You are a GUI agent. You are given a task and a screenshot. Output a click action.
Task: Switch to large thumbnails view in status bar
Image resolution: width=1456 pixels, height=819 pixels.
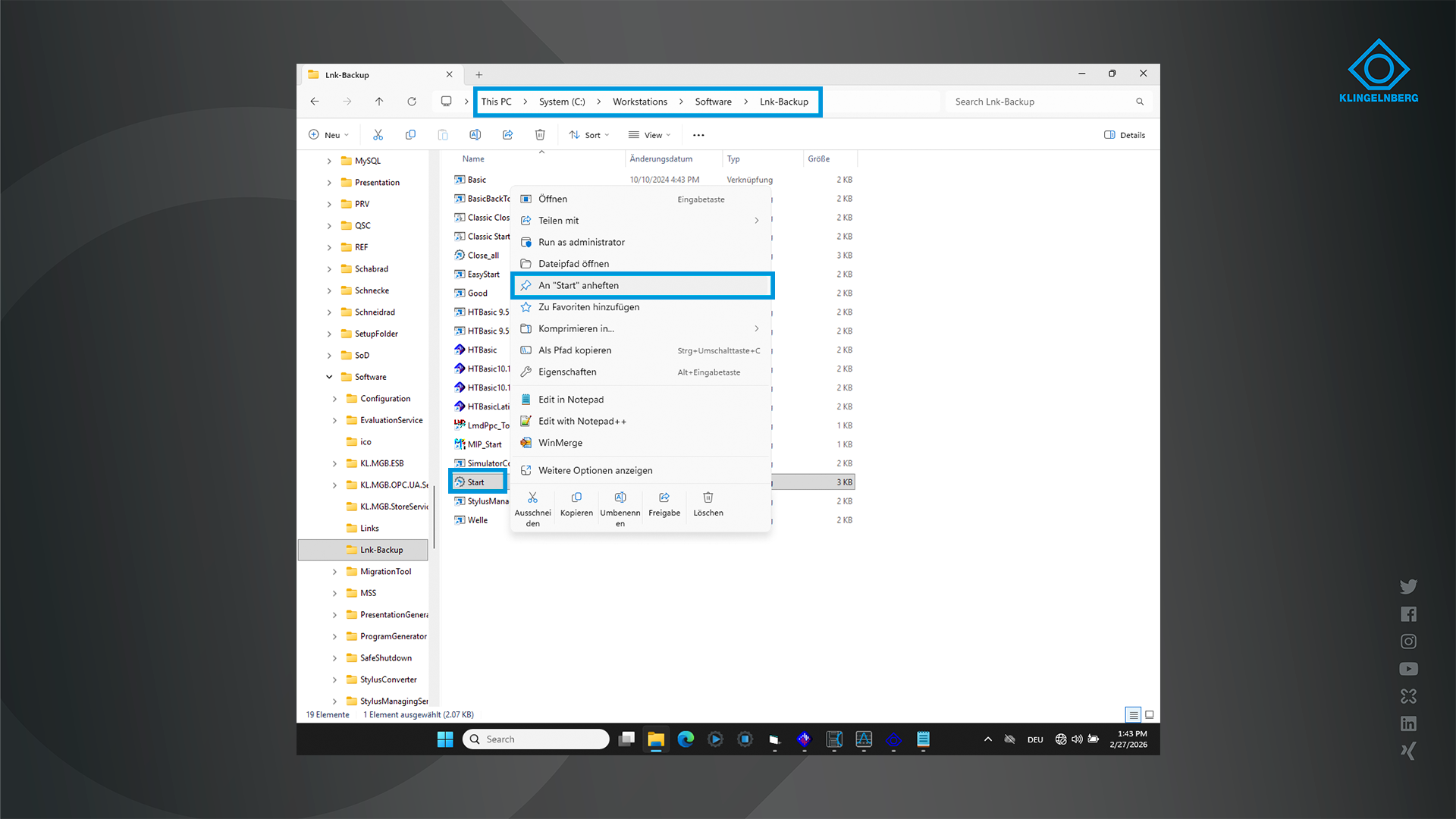[x=1150, y=714]
